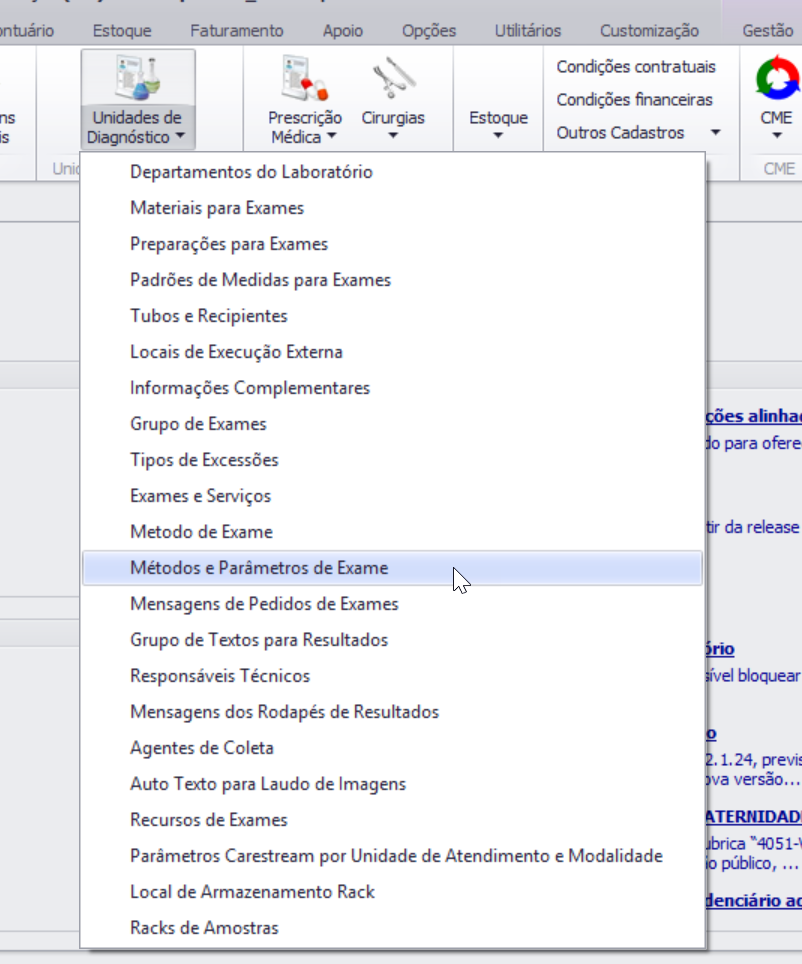Viewport: 802px width, 964px height.
Task: Click the Outros Cadastros label
Action: tap(620, 132)
